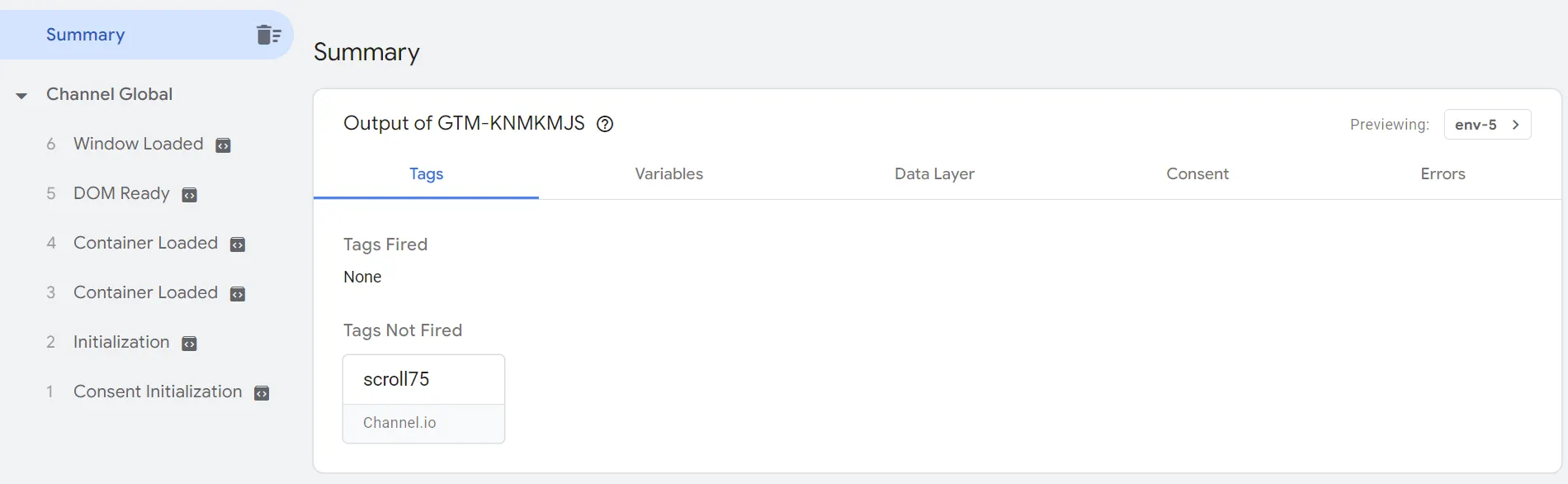
Task: Click API icon next to DOM Ready
Action: 189,195
